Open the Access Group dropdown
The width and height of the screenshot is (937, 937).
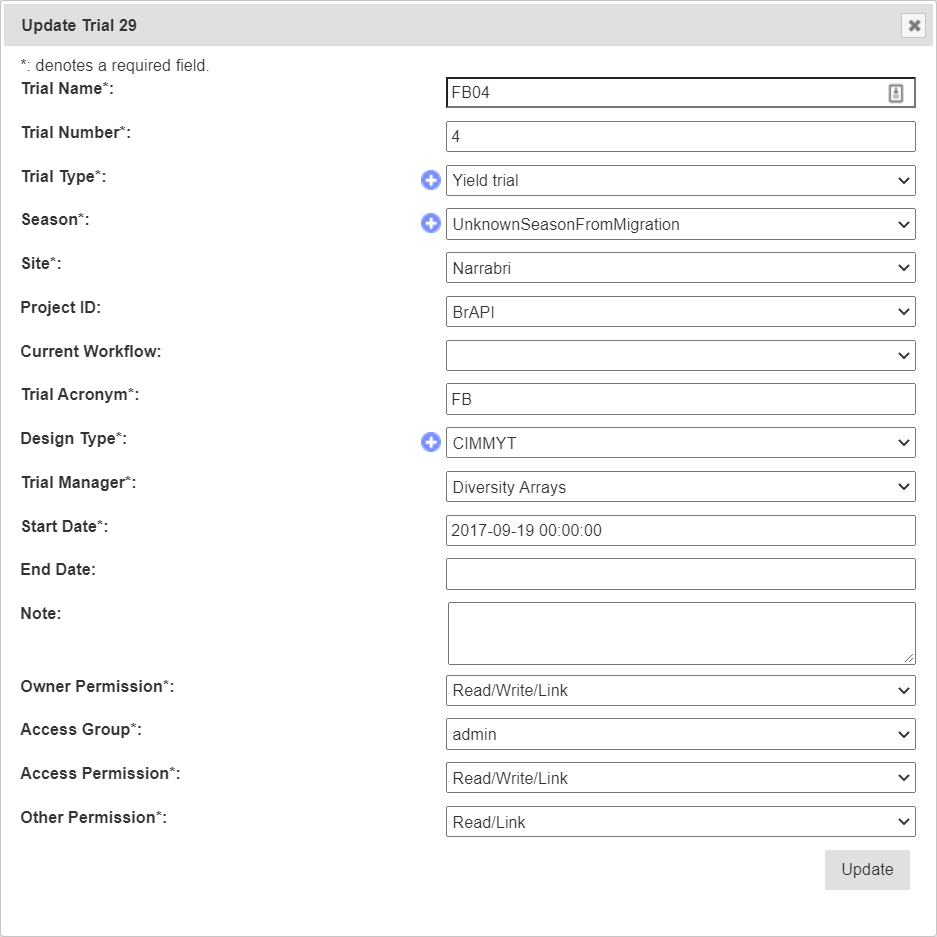[x=680, y=734]
